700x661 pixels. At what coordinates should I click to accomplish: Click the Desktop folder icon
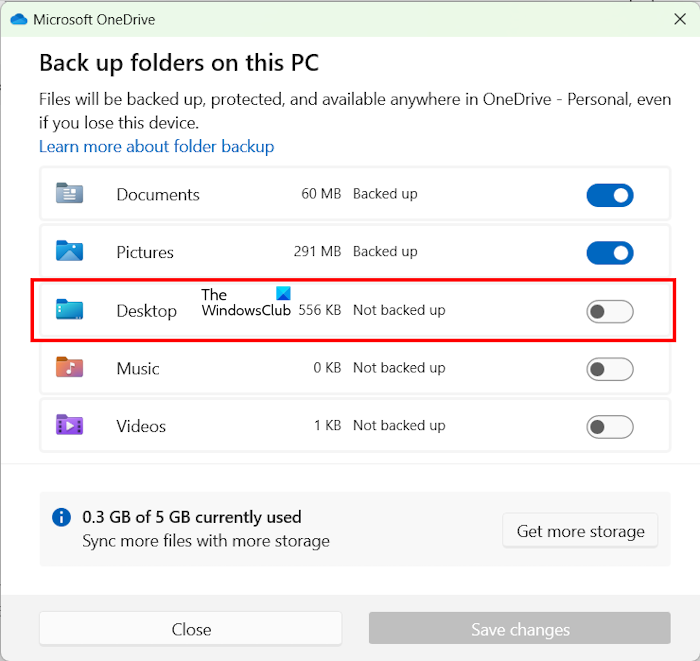click(x=69, y=310)
